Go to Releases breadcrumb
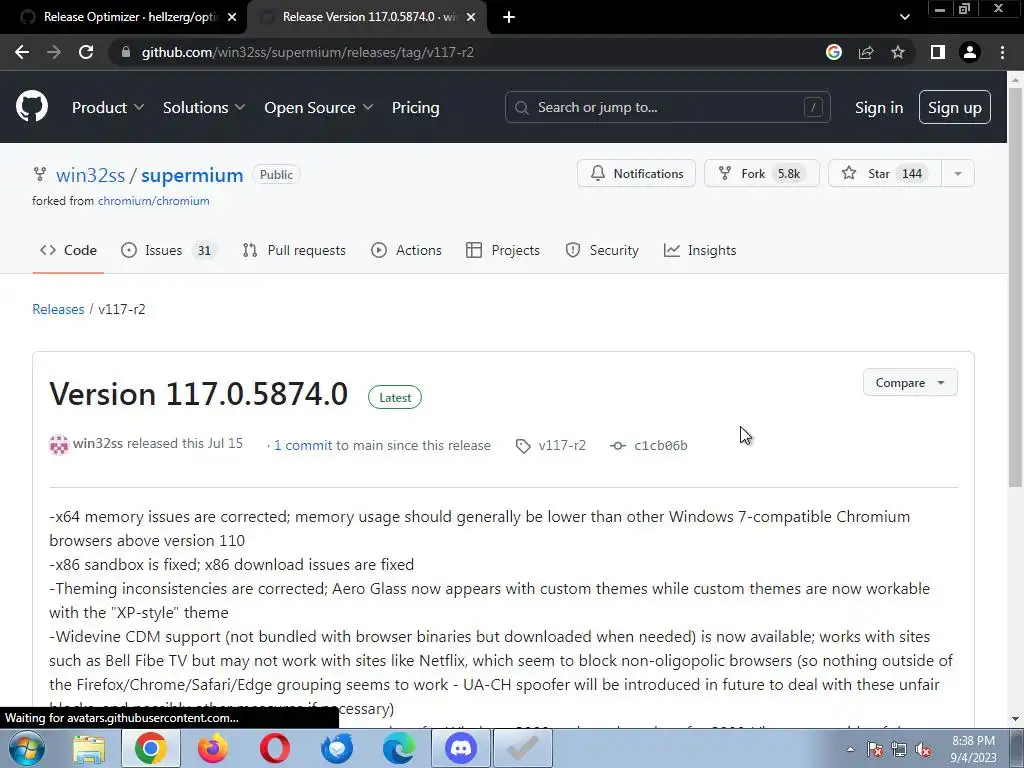This screenshot has width=1024, height=768. click(x=58, y=309)
